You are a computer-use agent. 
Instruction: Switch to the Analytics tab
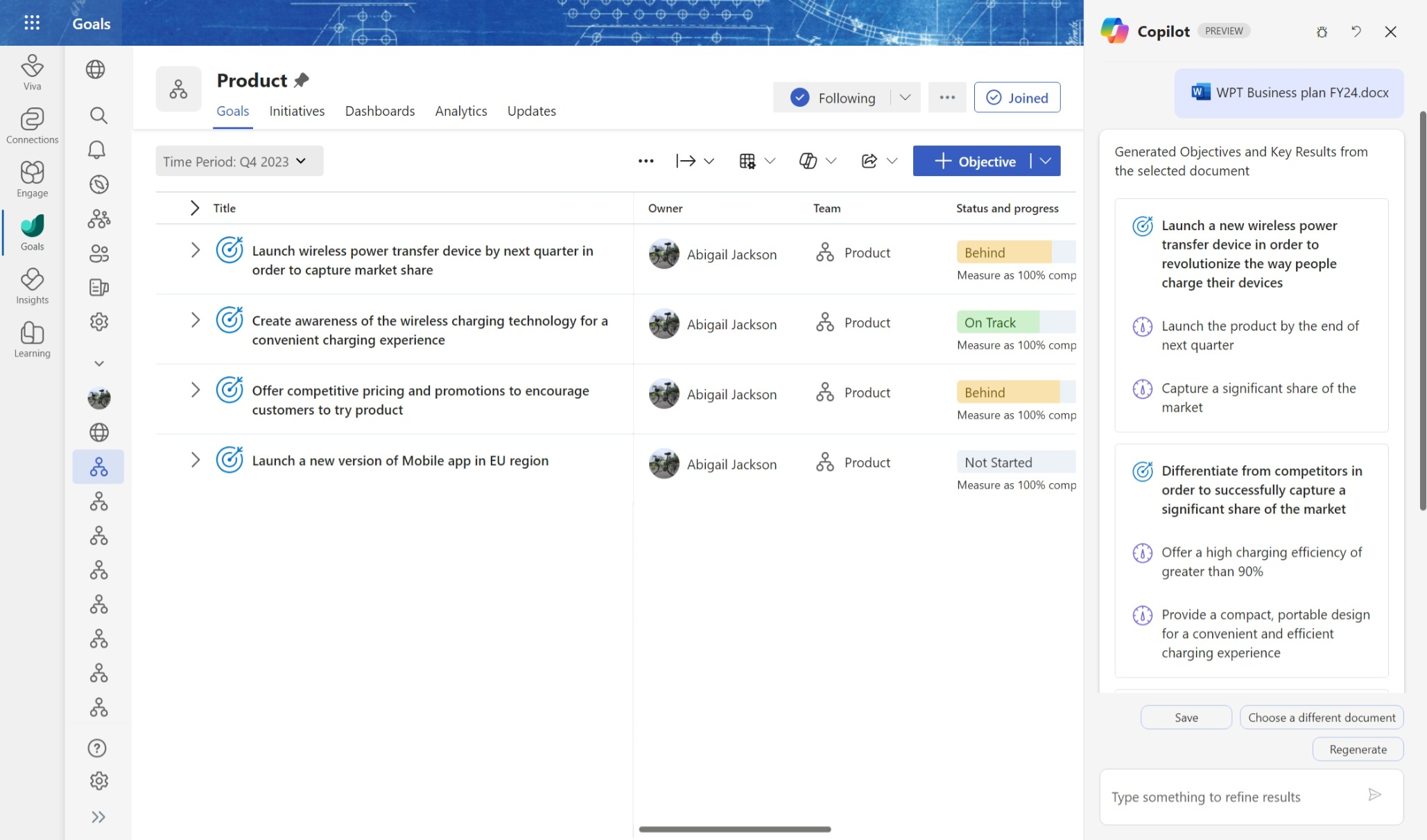pos(461,111)
